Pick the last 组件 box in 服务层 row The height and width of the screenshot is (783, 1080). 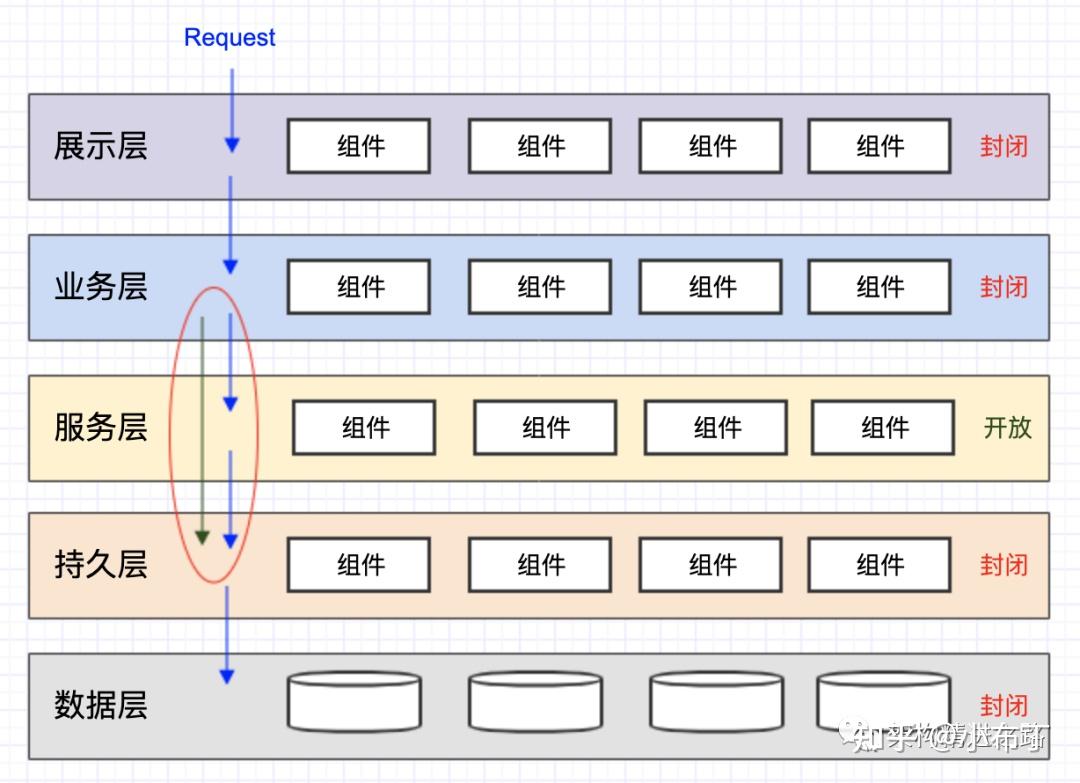pos(883,428)
